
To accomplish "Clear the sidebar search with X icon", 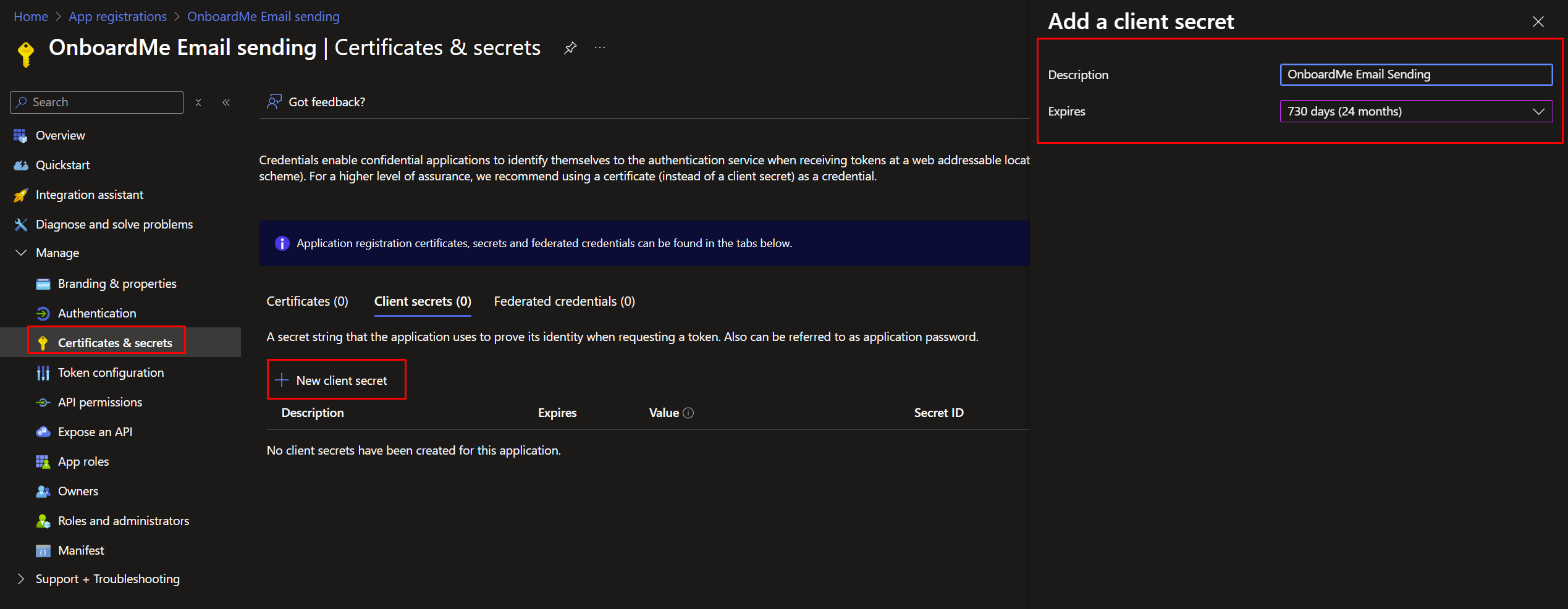I will point(198,103).
